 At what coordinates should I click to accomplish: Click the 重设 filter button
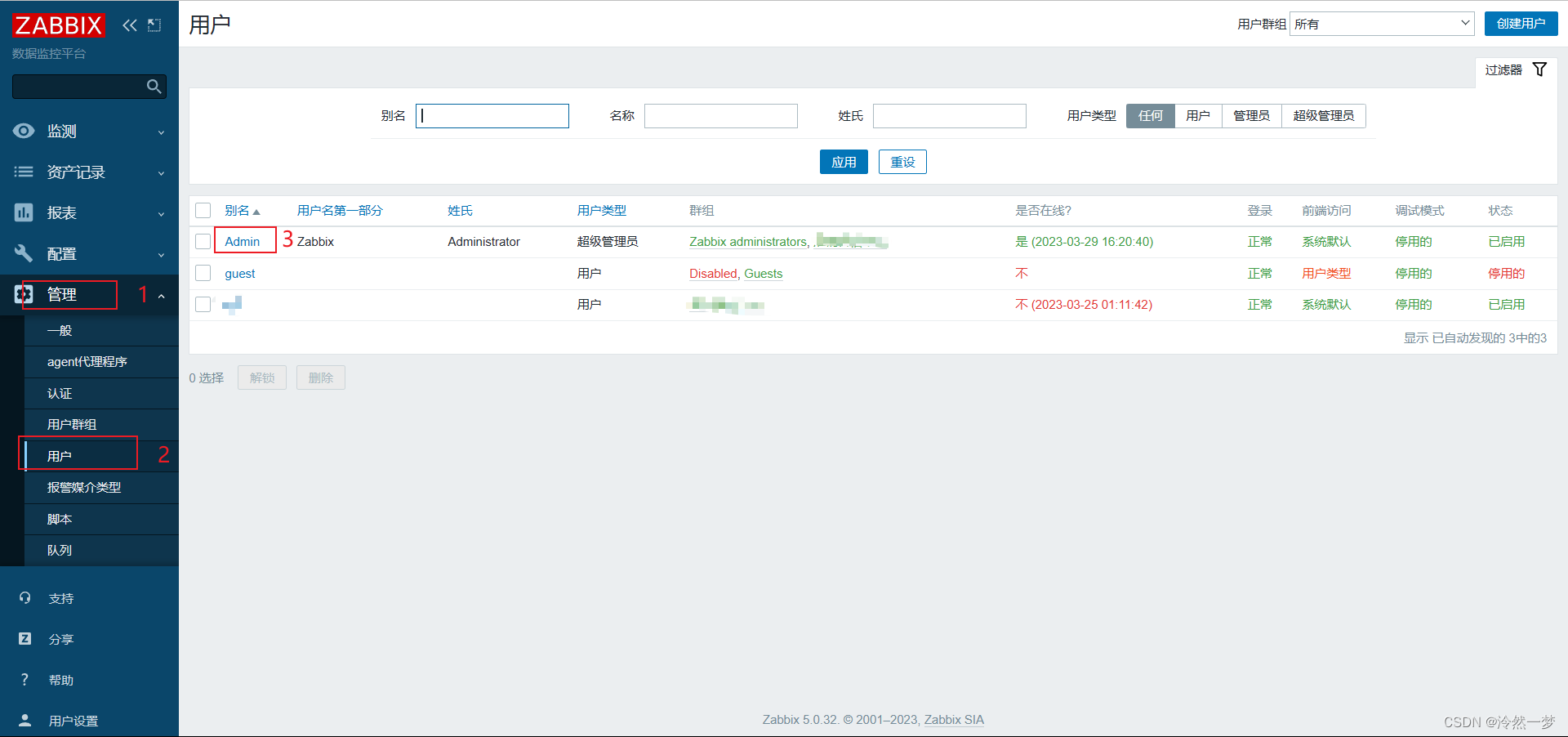(902, 162)
